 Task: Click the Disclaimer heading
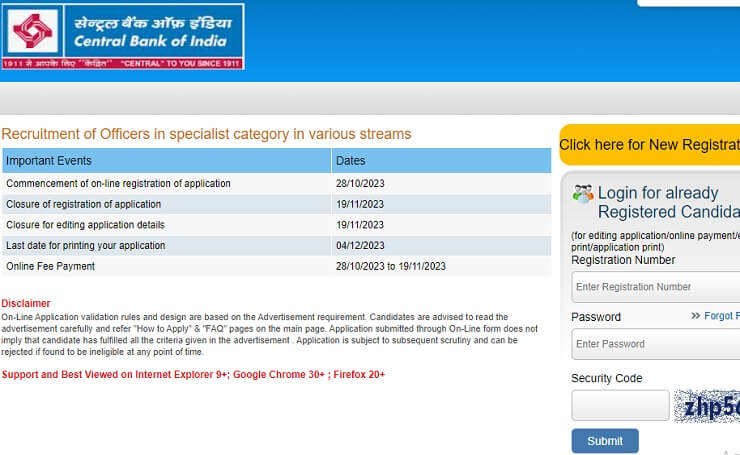[26, 303]
